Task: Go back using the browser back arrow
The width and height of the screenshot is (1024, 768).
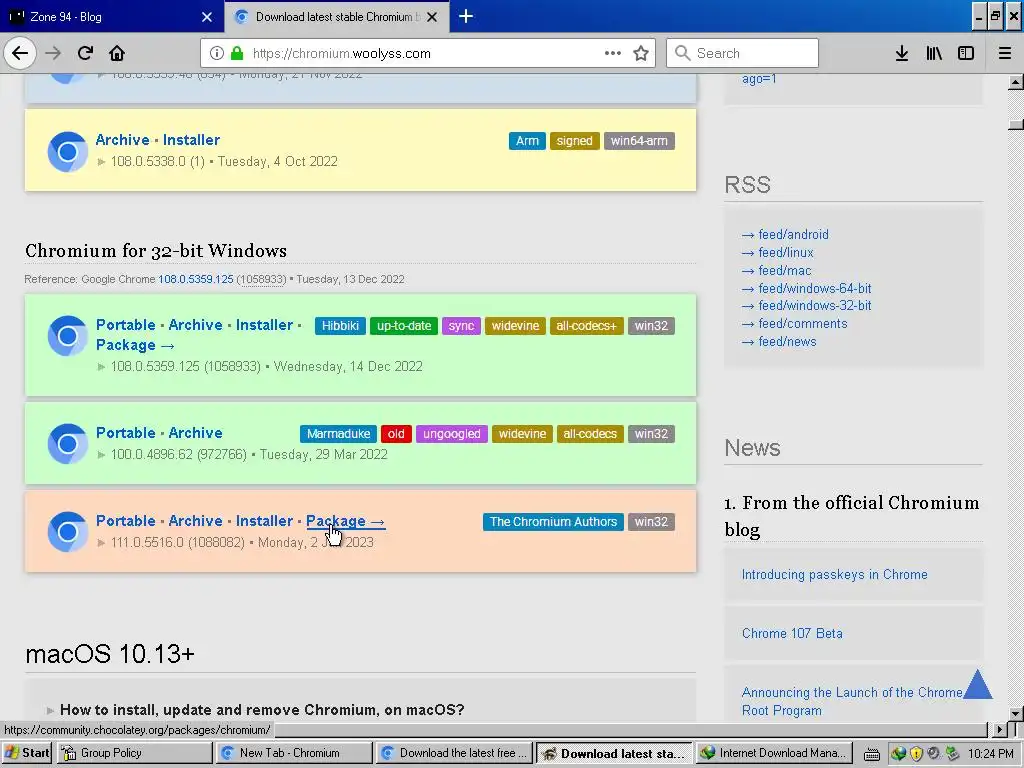Action: point(20,53)
